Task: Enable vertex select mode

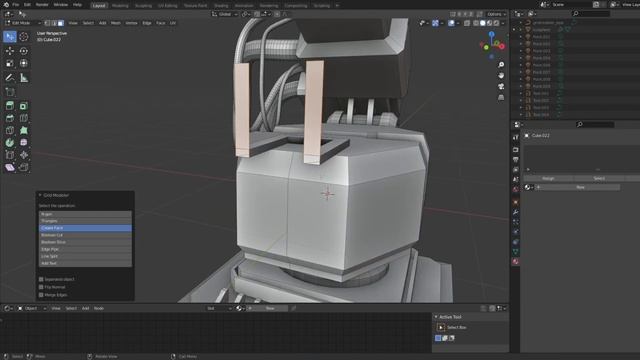Action: (47, 23)
